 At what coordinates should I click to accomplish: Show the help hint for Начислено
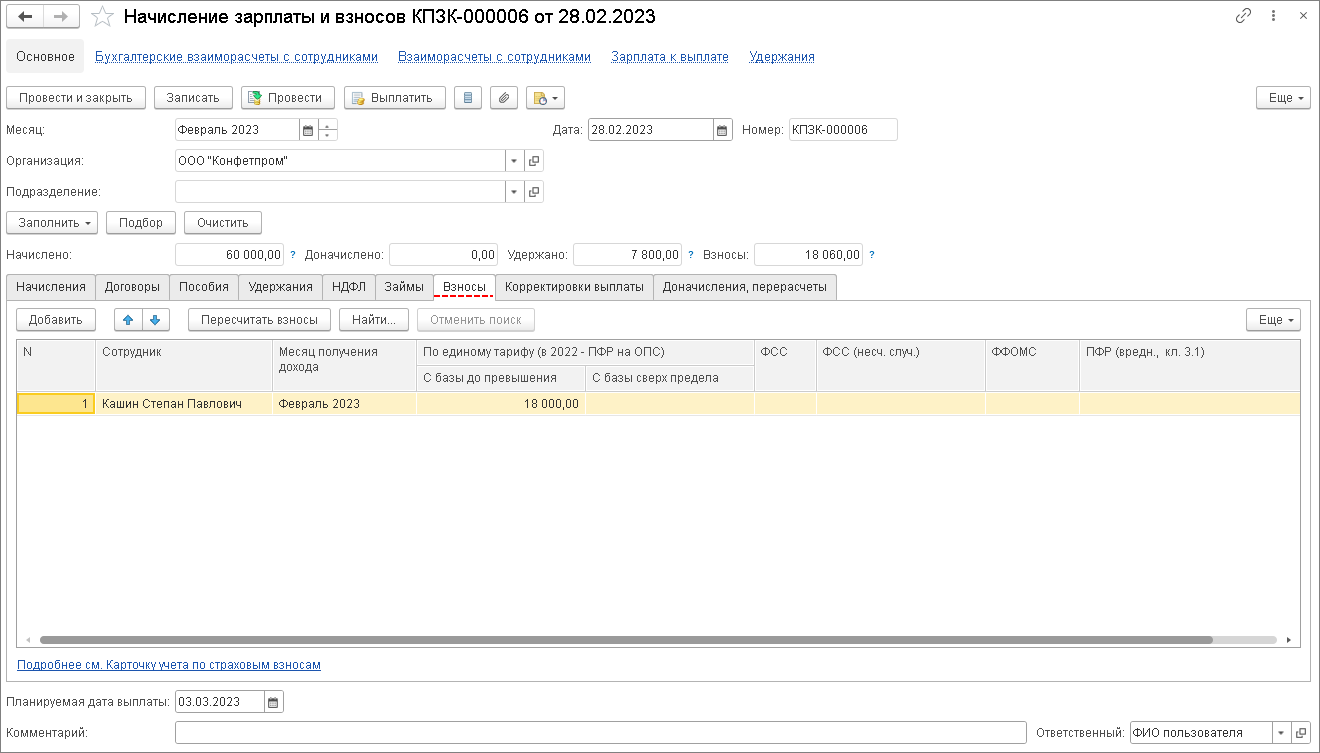(x=293, y=255)
